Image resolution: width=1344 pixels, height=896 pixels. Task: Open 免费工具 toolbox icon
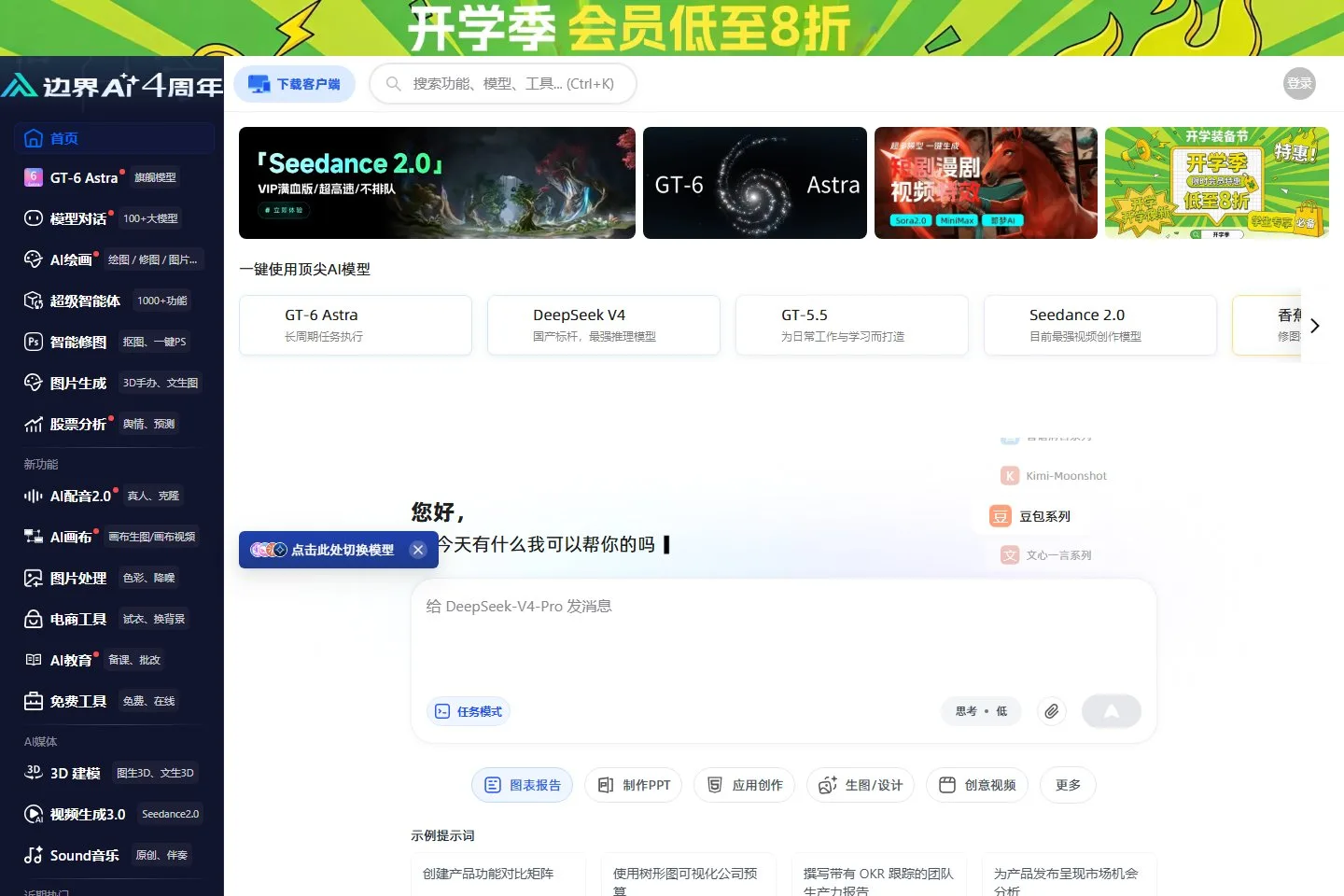34,701
